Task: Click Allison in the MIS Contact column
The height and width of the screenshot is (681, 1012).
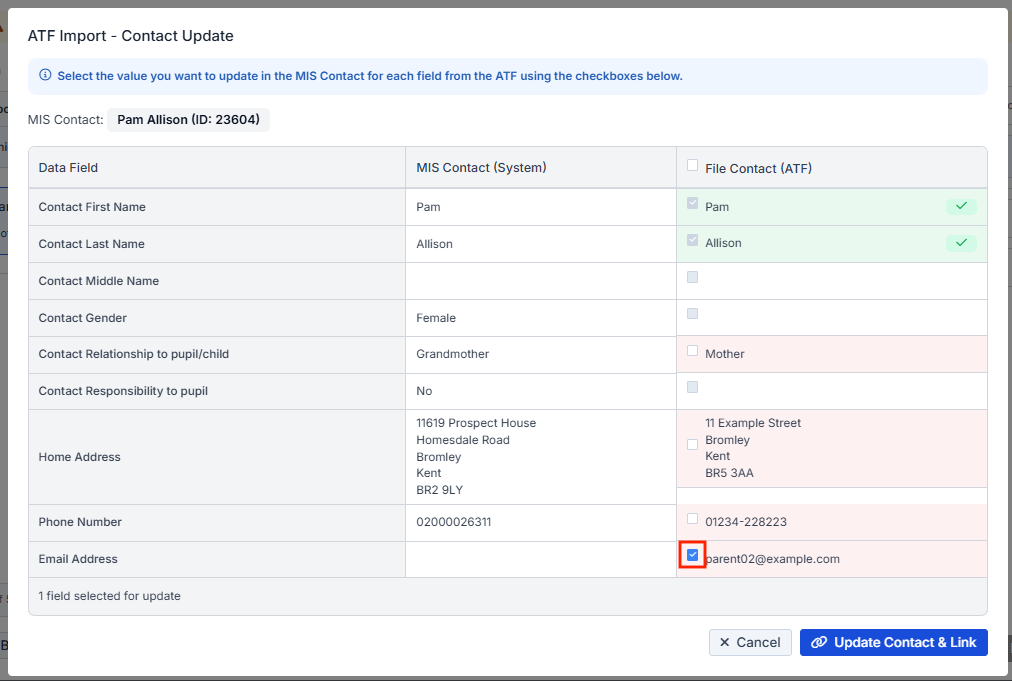Action: click(434, 244)
